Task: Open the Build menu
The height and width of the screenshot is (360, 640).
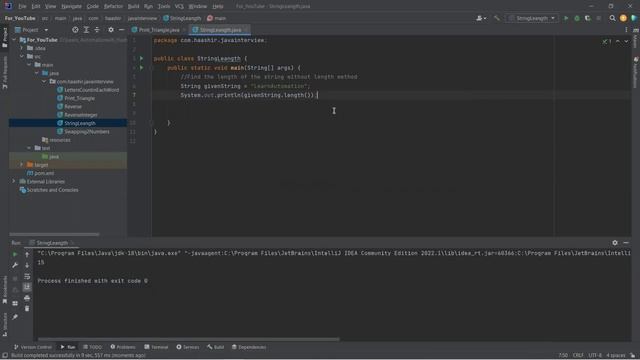Action: [x=133, y=6]
